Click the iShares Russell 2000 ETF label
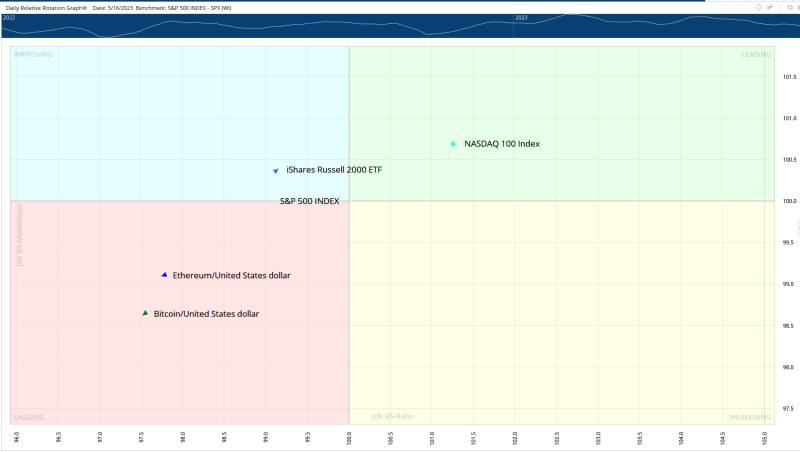800x452 pixels. 334,170
